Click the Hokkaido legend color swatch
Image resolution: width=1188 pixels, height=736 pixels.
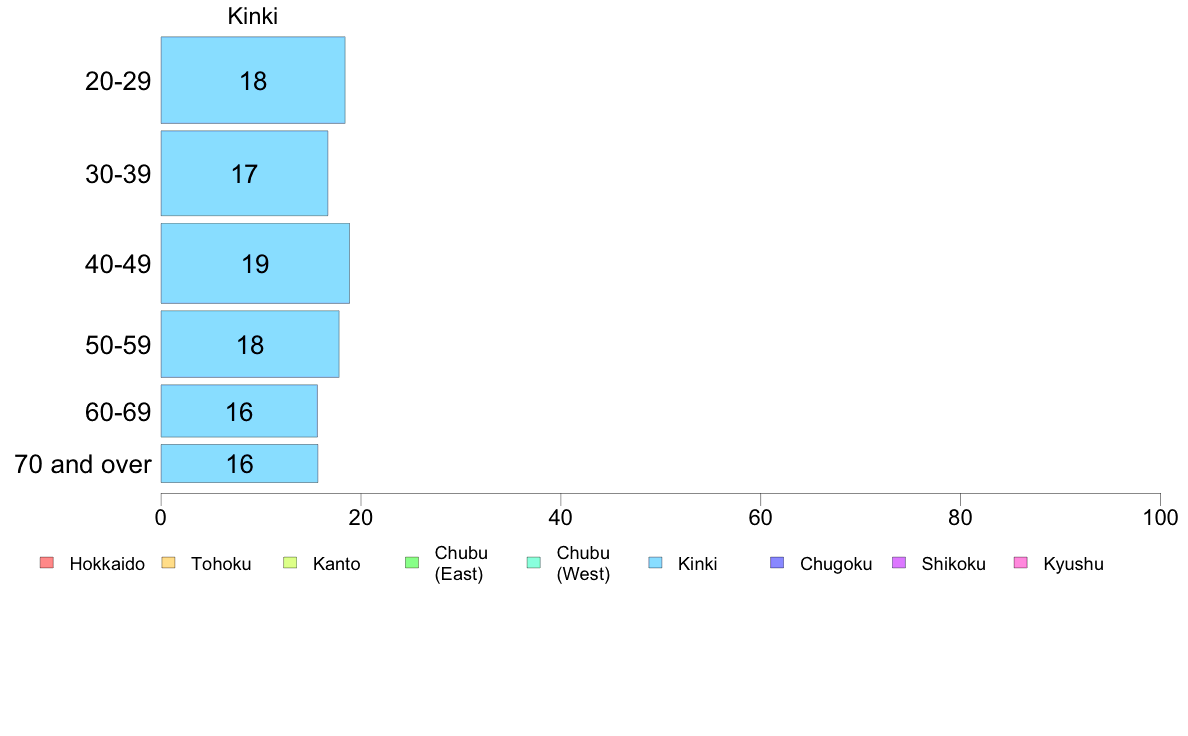[x=46, y=563]
